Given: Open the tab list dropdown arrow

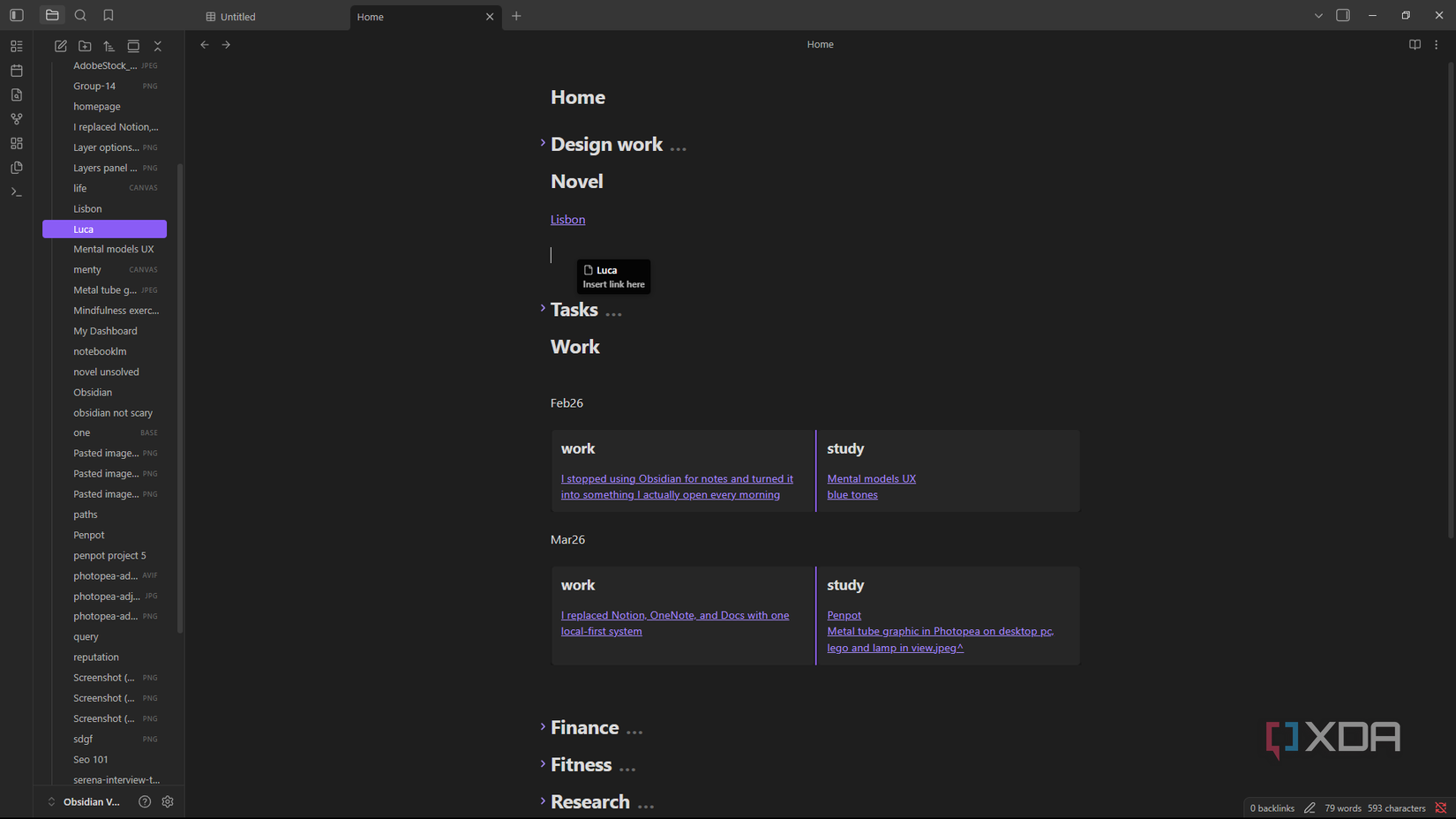Looking at the screenshot, I should point(1317,15).
